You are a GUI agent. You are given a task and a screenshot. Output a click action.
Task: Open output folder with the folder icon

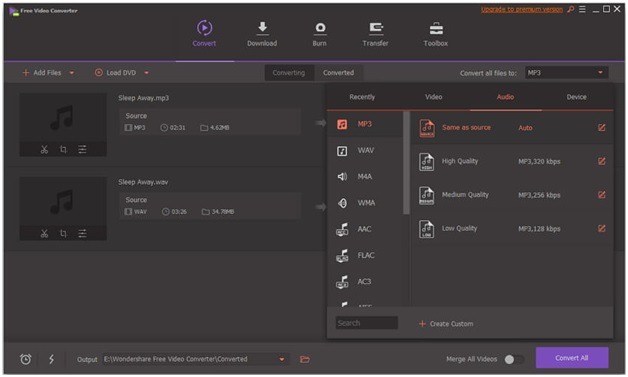coord(305,359)
